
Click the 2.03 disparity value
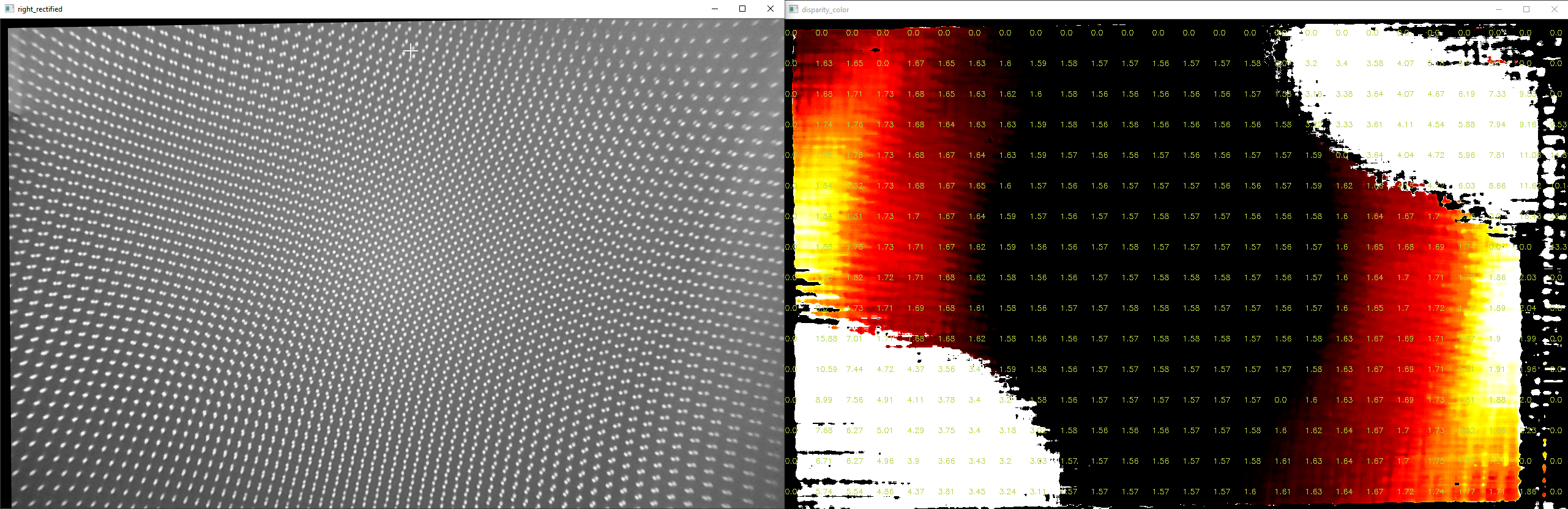tap(1528, 278)
